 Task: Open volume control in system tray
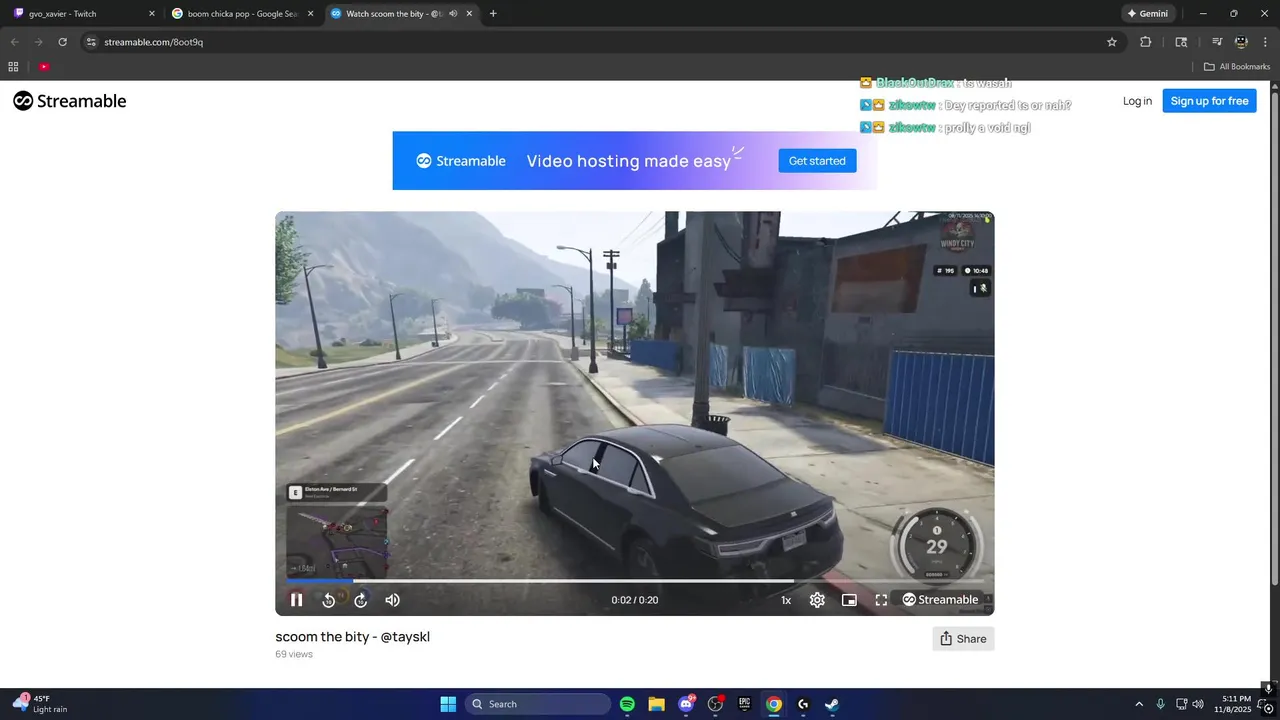click(1198, 704)
